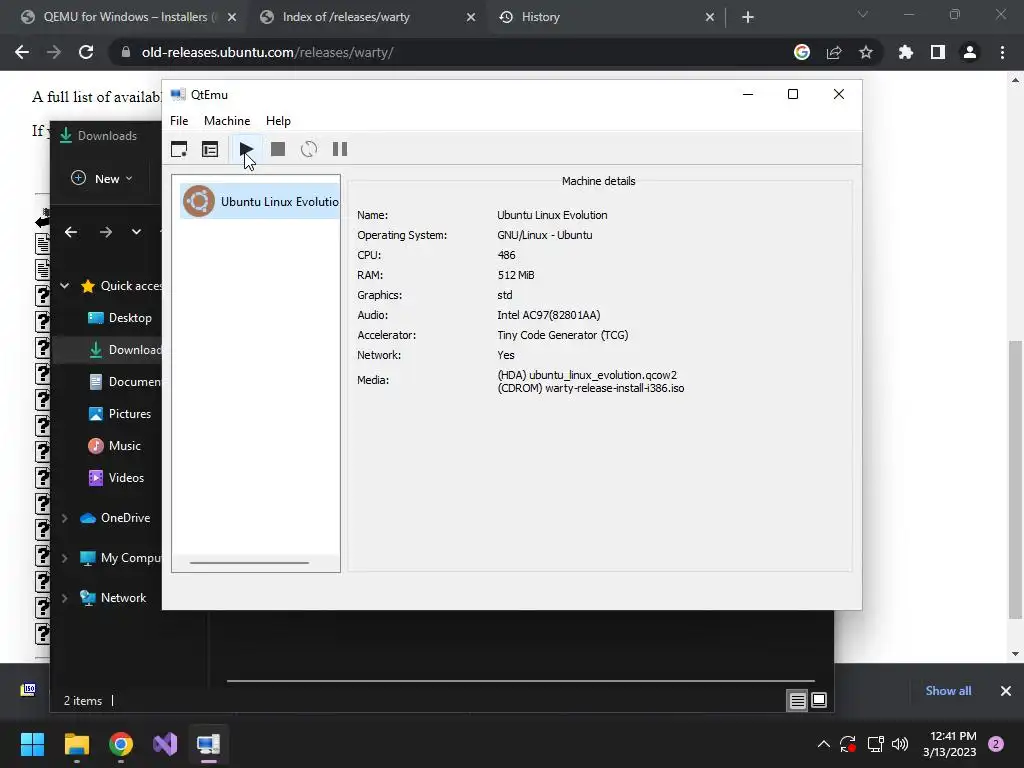Pause the machine with the pause icon
Image resolution: width=1024 pixels, height=768 pixels.
[x=340, y=150]
